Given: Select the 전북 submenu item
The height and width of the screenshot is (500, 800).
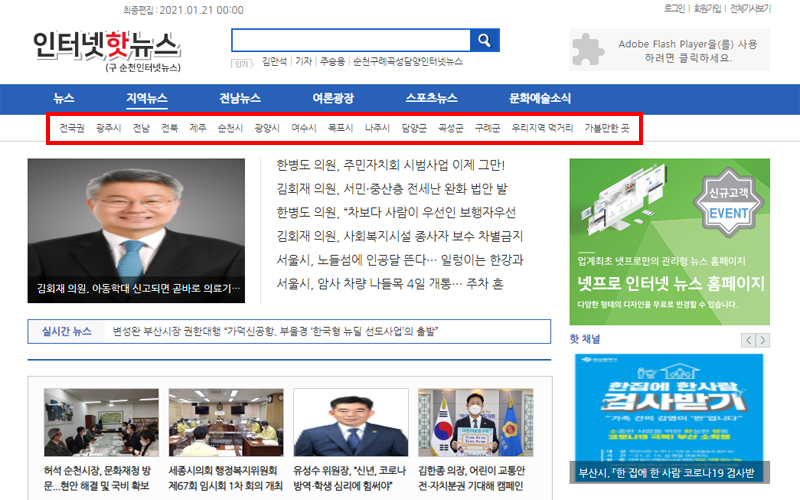Looking at the screenshot, I should coord(169,128).
